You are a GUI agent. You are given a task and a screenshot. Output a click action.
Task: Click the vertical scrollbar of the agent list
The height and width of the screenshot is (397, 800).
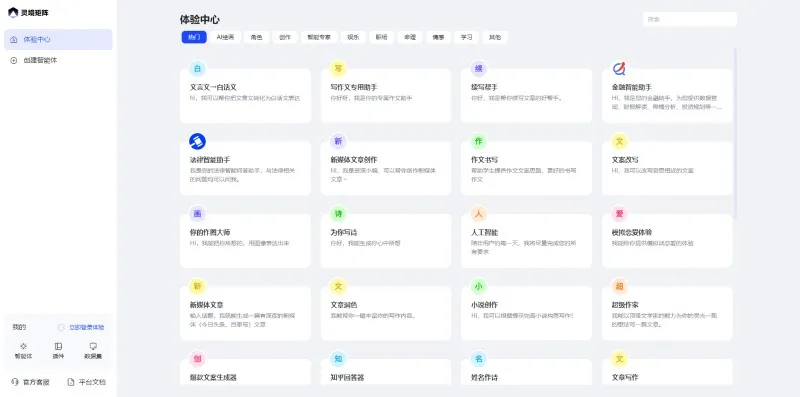point(735,135)
